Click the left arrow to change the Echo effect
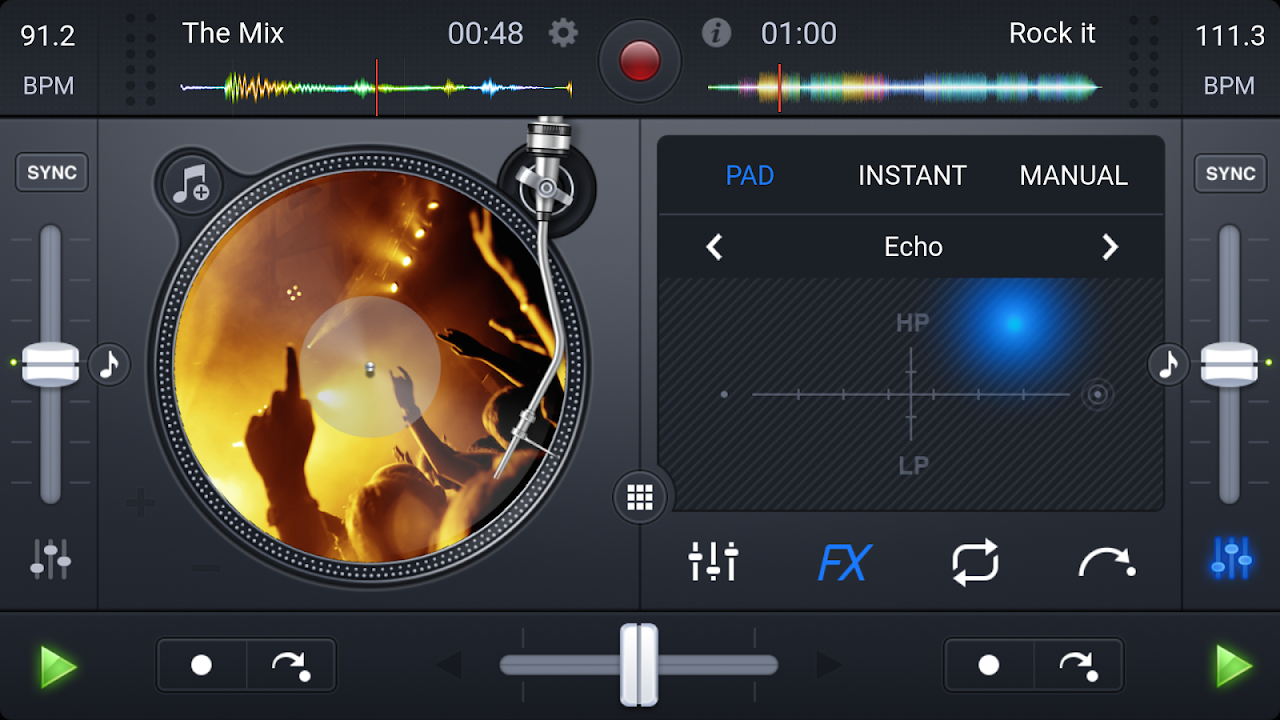 pos(713,246)
